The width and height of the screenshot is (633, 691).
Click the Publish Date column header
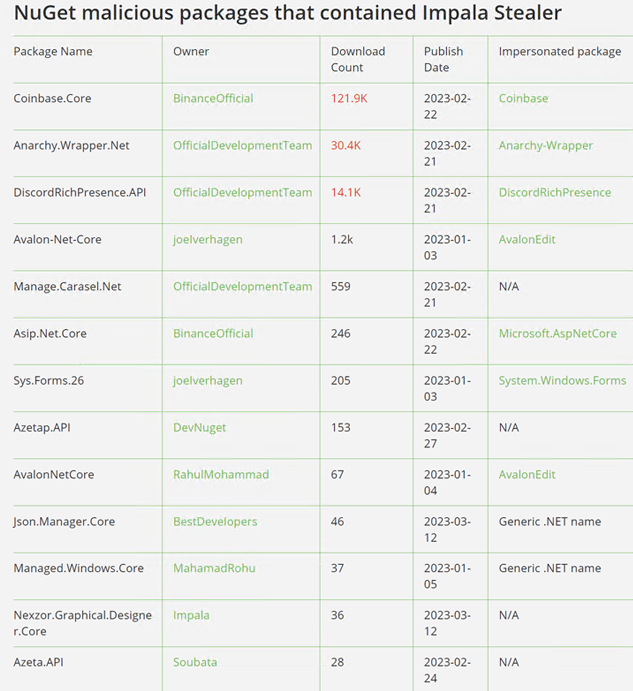pyautogui.click(x=443, y=59)
